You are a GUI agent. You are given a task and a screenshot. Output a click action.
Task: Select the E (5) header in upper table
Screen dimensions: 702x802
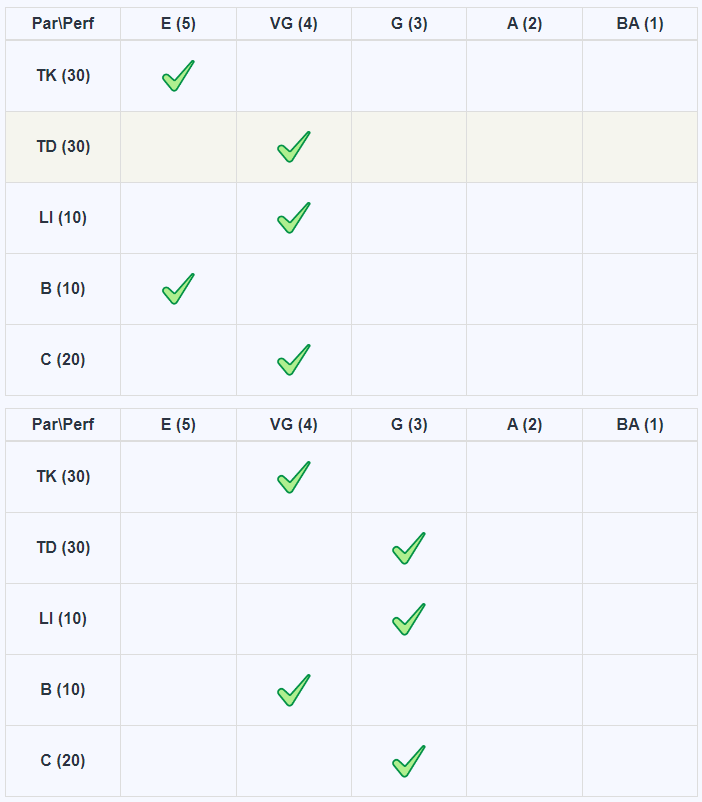point(178,23)
